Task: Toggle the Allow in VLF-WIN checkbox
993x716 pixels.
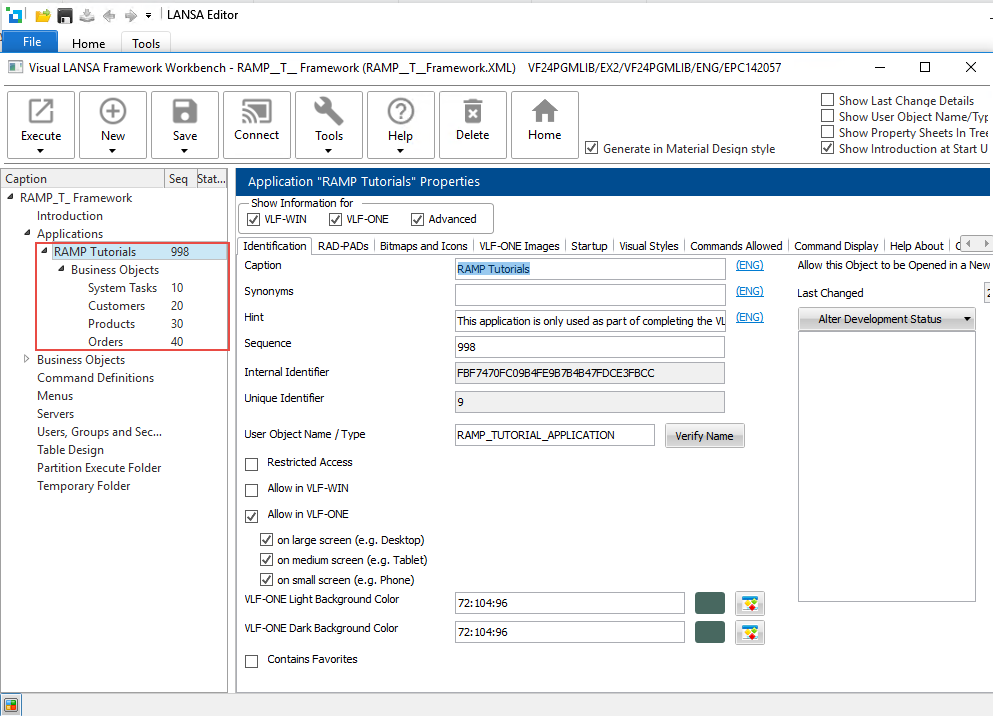Action: coord(252,489)
